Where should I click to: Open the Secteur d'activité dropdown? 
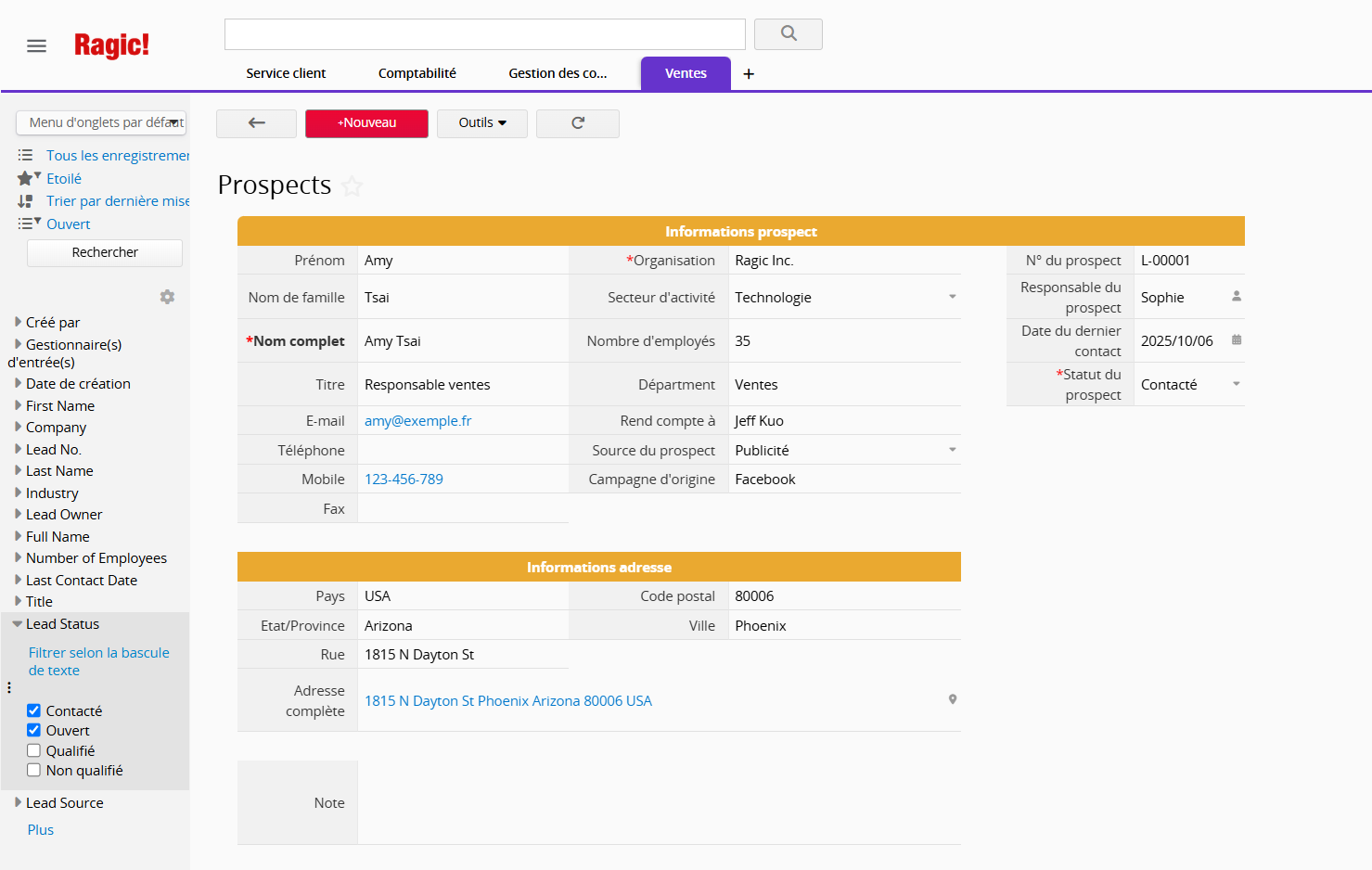point(952,297)
